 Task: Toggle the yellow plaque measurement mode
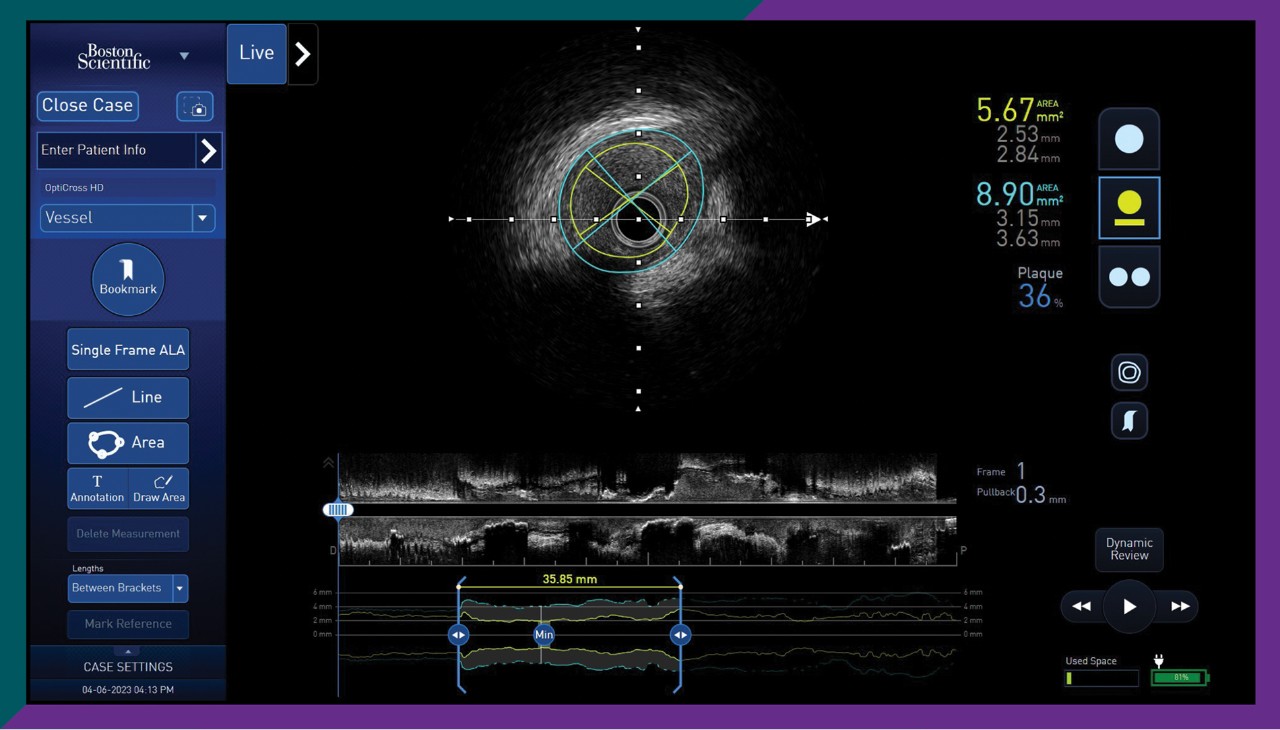(1128, 208)
